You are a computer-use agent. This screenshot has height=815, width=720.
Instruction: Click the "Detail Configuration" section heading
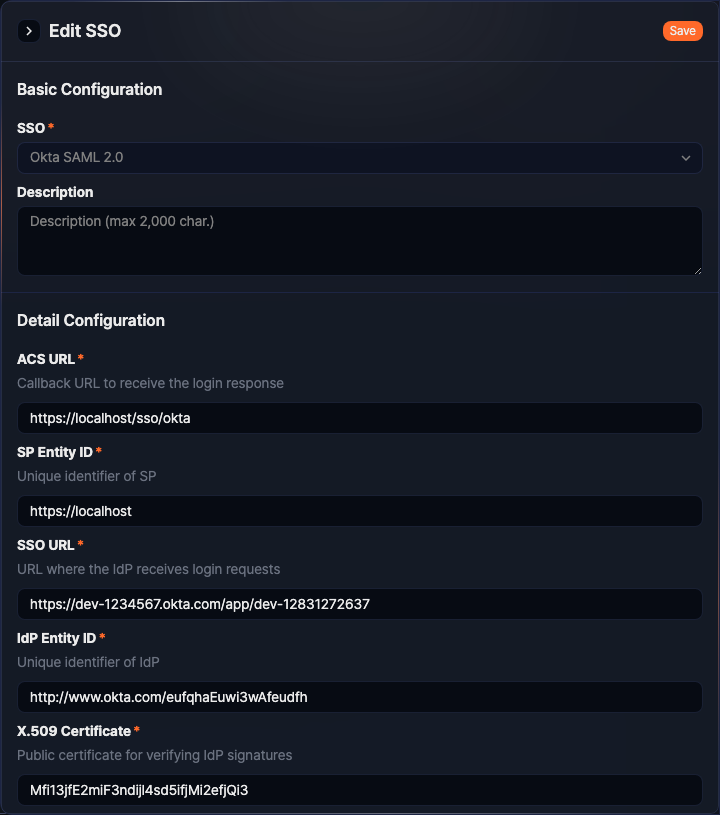(91, 320)
